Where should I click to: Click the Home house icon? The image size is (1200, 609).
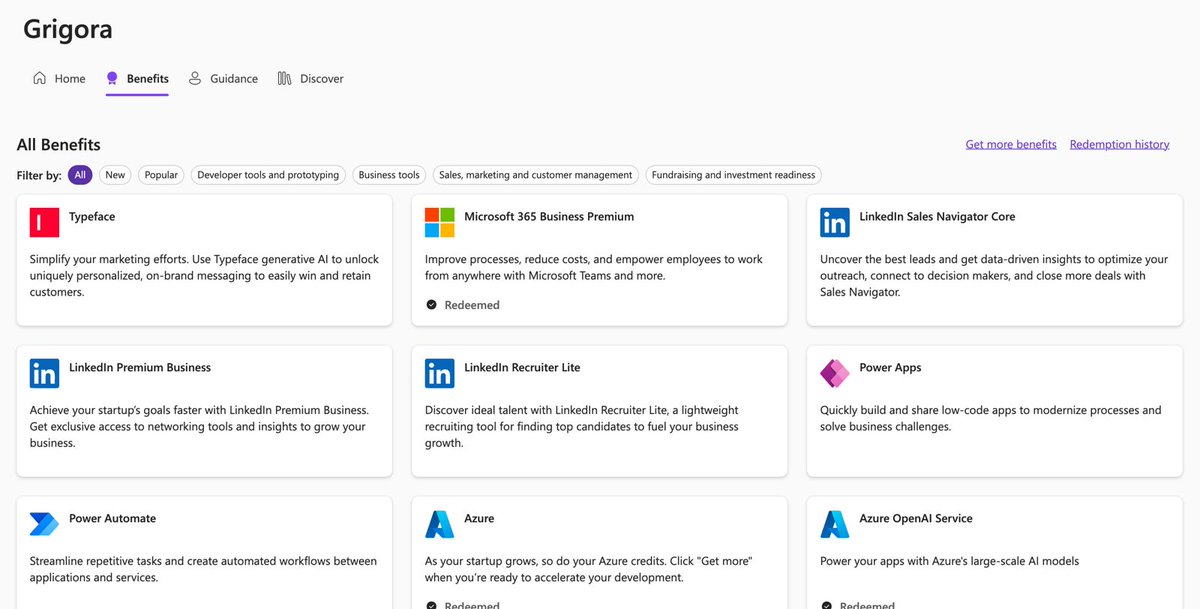[x=40, y=78]
